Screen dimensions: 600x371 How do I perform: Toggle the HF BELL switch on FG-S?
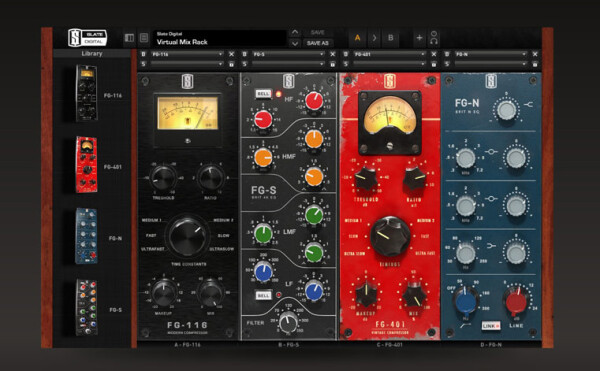coord(263,94)
